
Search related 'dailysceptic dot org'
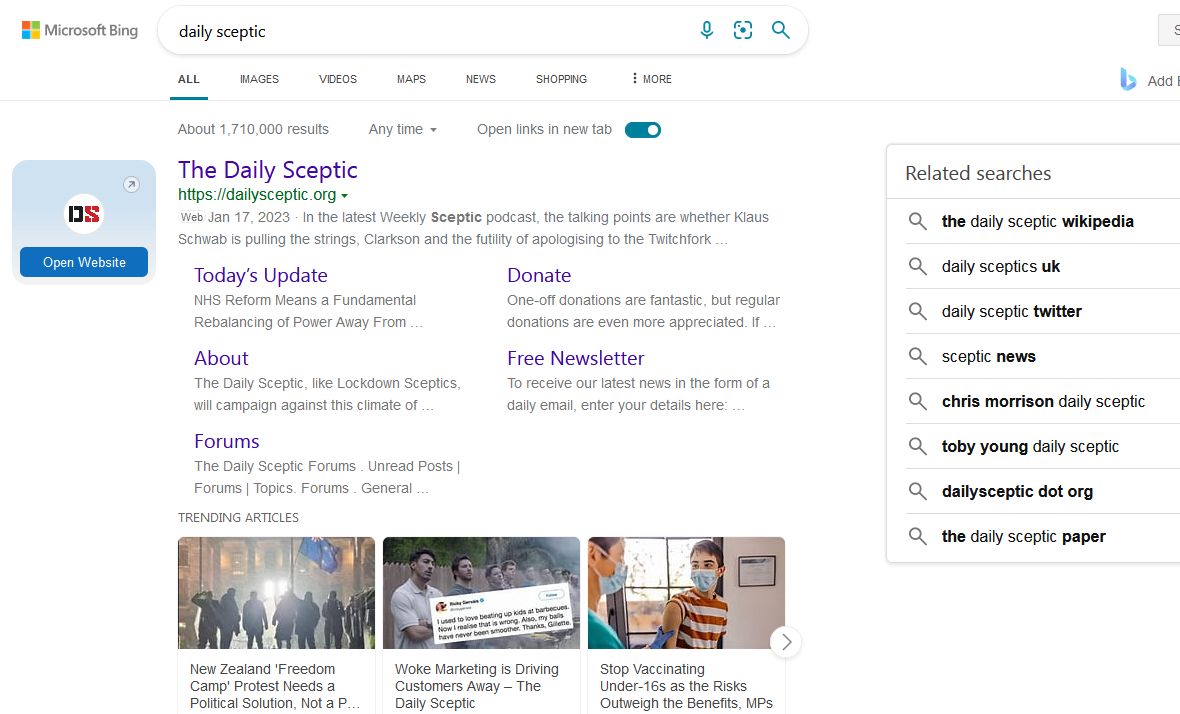point(1017,491)
